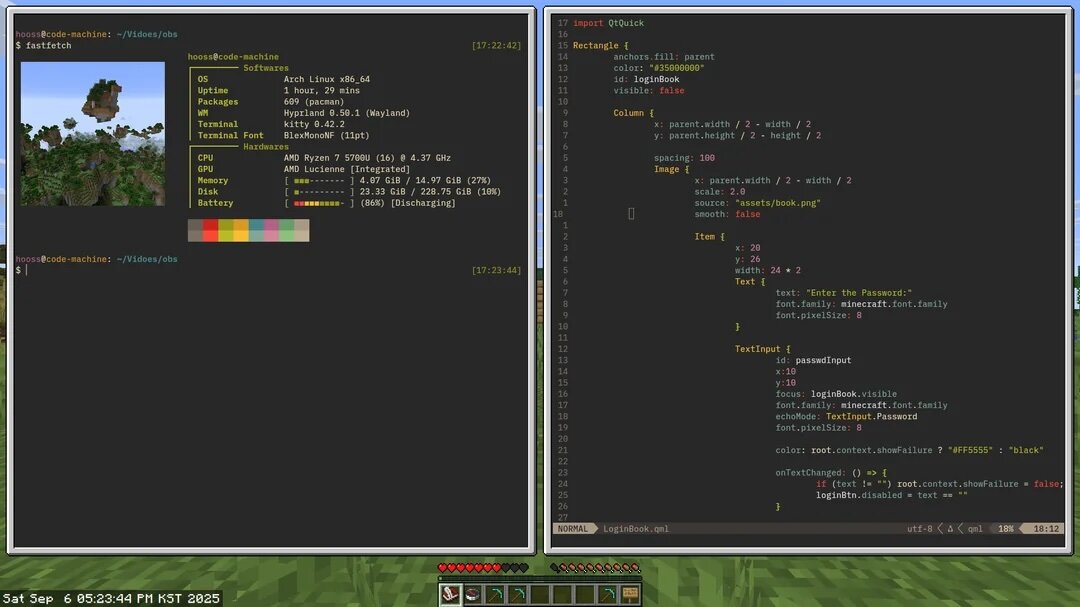Click 'smooth: false' on the current line
The width and height of the screenshot is (1080, 607).
coord(727,214)
